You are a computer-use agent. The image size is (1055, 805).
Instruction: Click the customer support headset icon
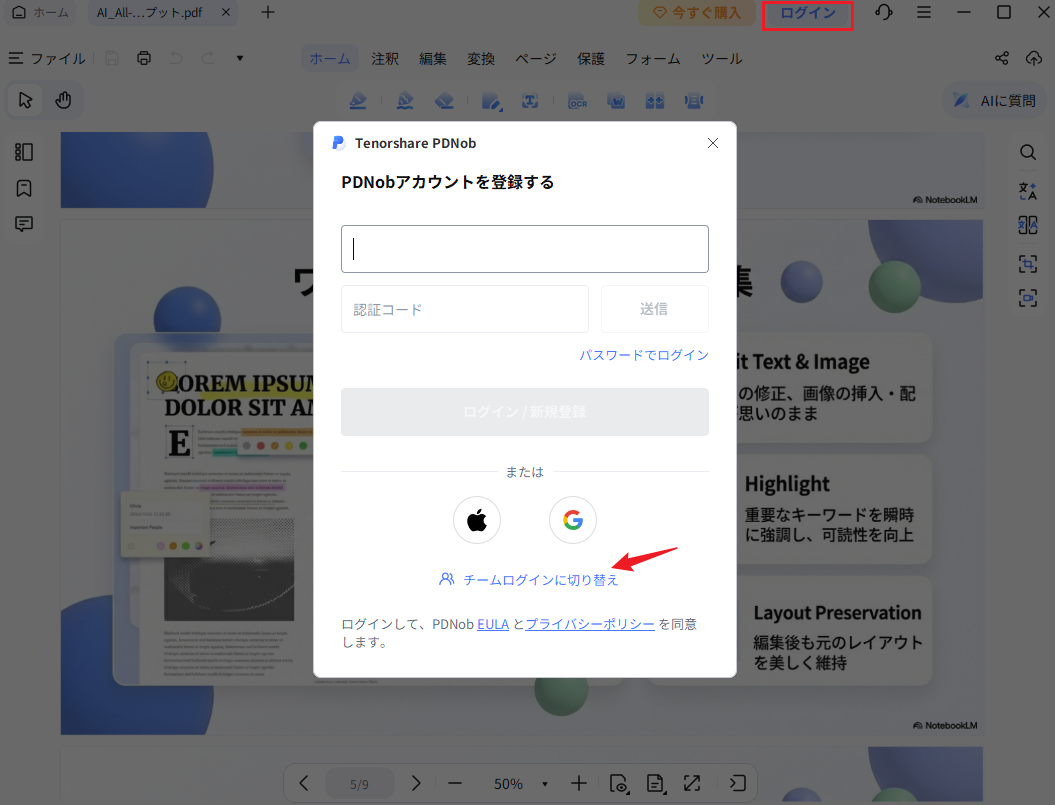coord(883,12)
